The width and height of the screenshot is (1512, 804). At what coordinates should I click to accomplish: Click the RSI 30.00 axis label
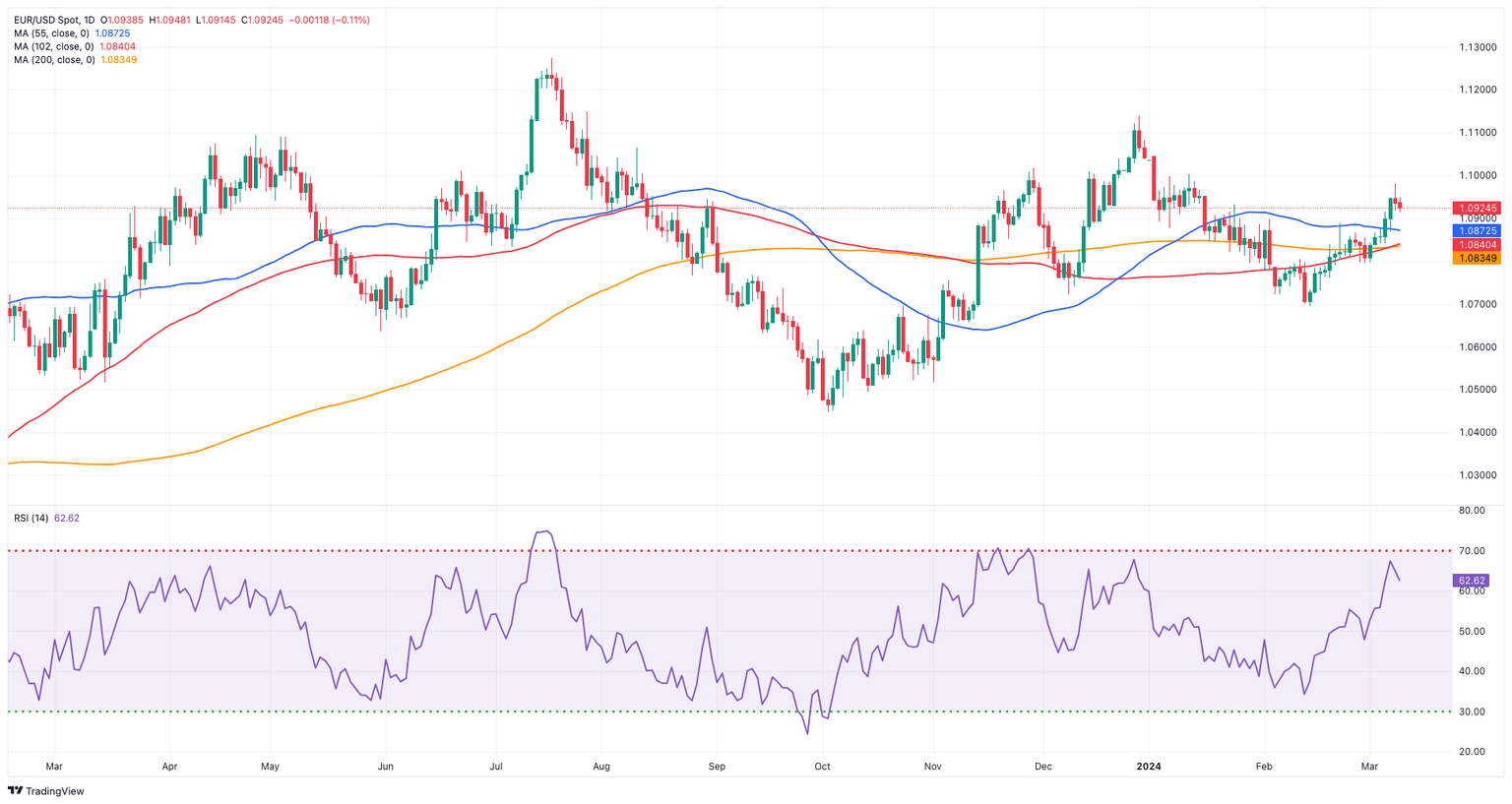(1472, 711)
